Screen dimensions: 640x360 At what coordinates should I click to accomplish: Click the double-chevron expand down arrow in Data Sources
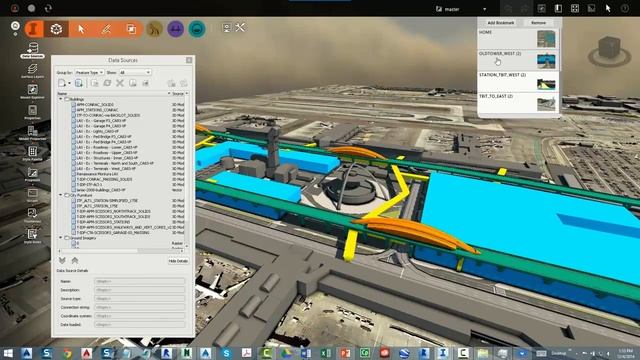pyautogui.click(x=62, y=260)
